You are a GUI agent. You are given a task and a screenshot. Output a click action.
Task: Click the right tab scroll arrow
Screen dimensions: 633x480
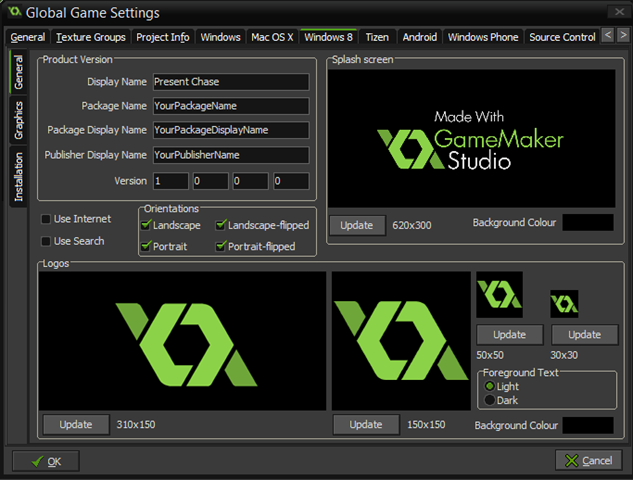click(x=623, y=35)
